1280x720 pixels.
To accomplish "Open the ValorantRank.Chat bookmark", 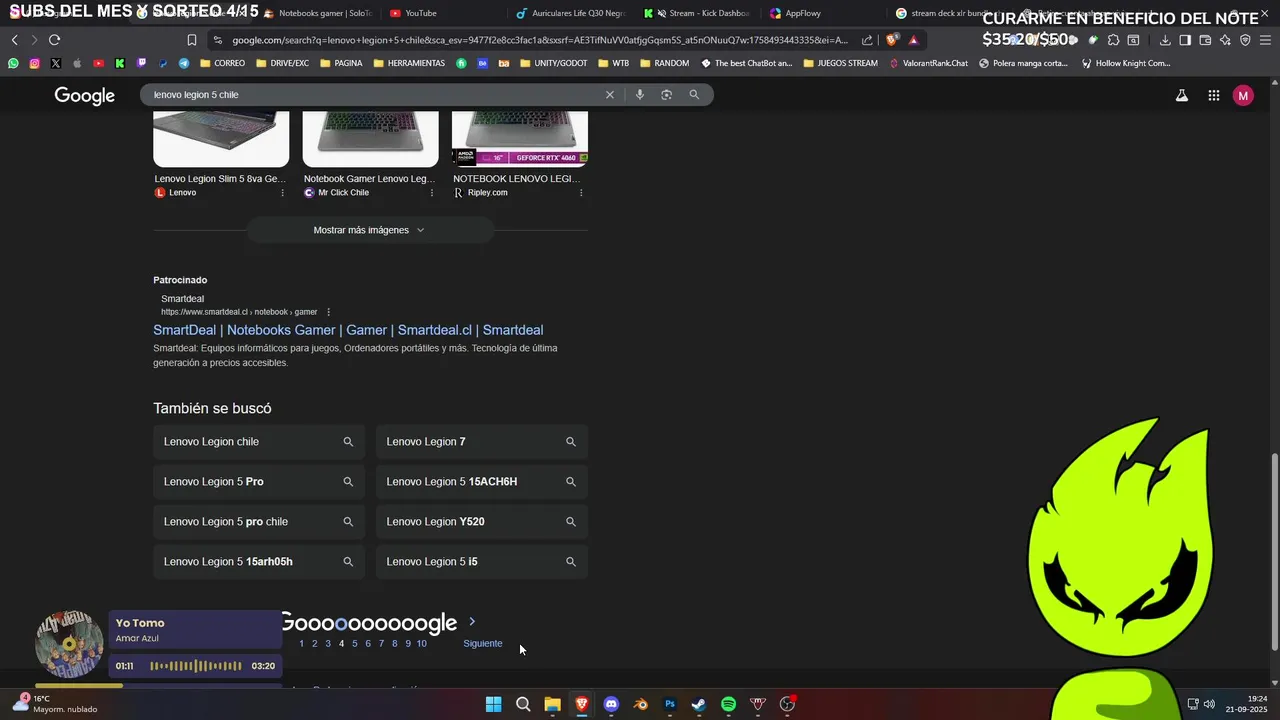I will tap(928, 63).
